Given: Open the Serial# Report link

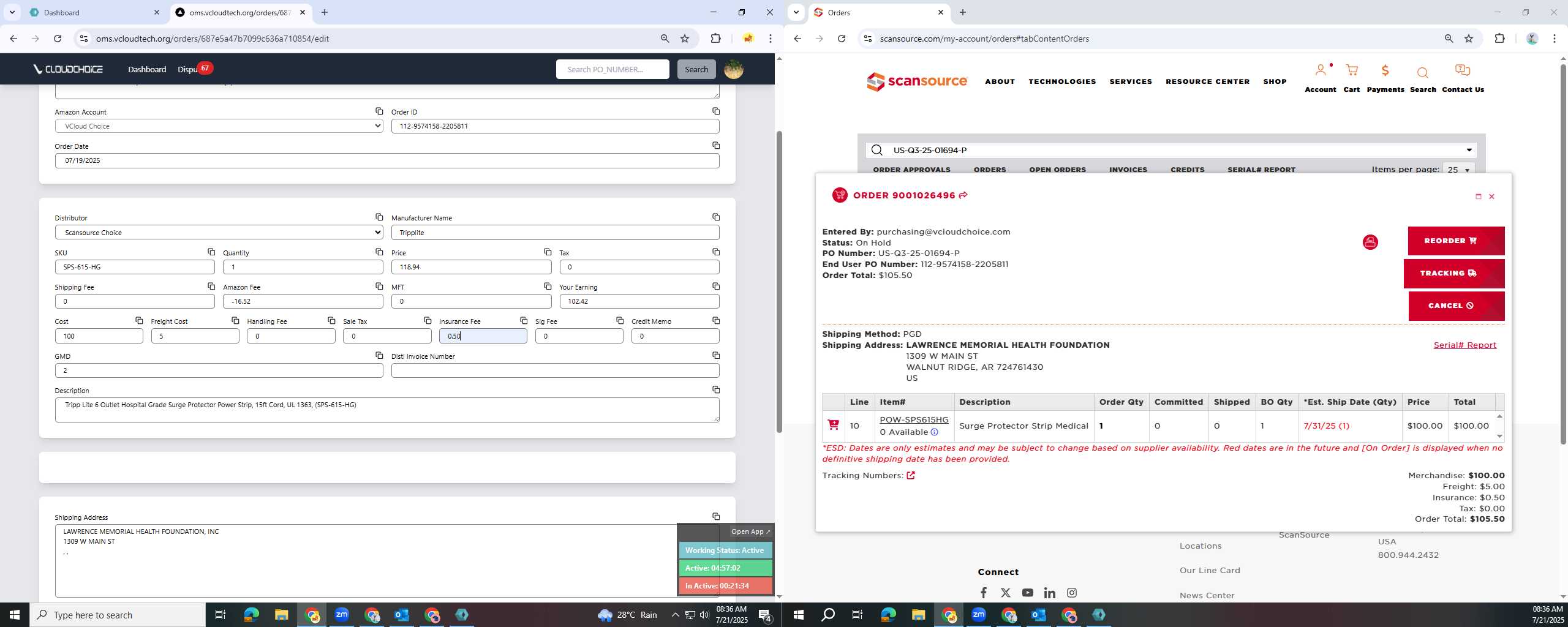Looking at the screenshot, I should 1464,345.
